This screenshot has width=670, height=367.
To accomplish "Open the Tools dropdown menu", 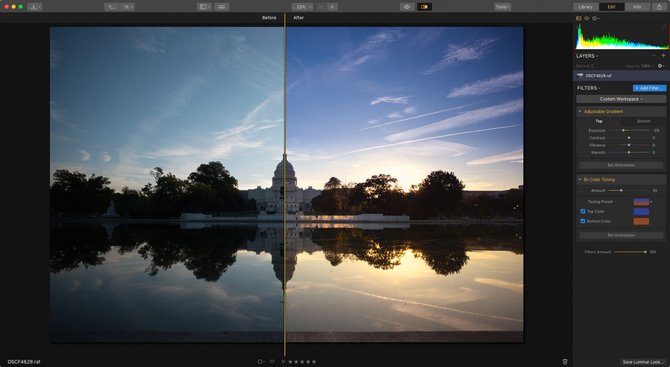I will click(502, 7).
